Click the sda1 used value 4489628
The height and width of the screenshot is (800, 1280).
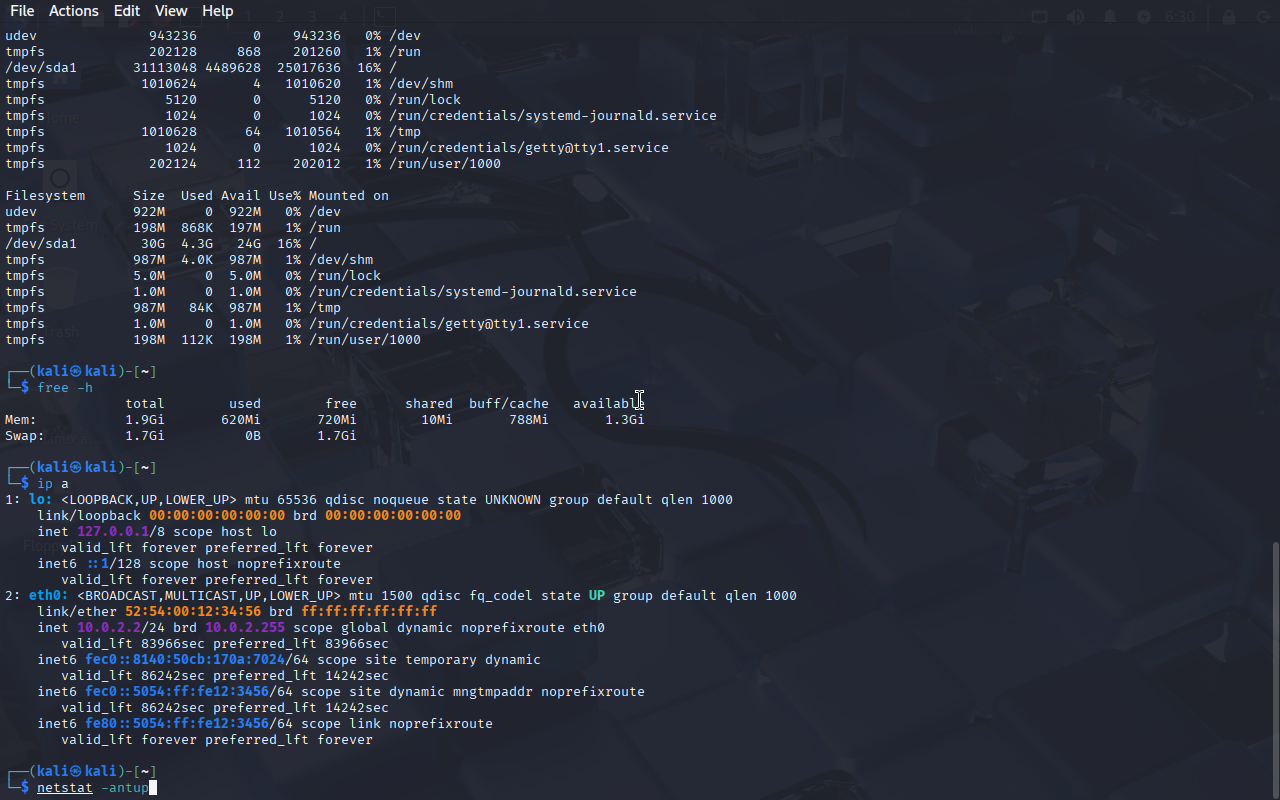[233, 68]
